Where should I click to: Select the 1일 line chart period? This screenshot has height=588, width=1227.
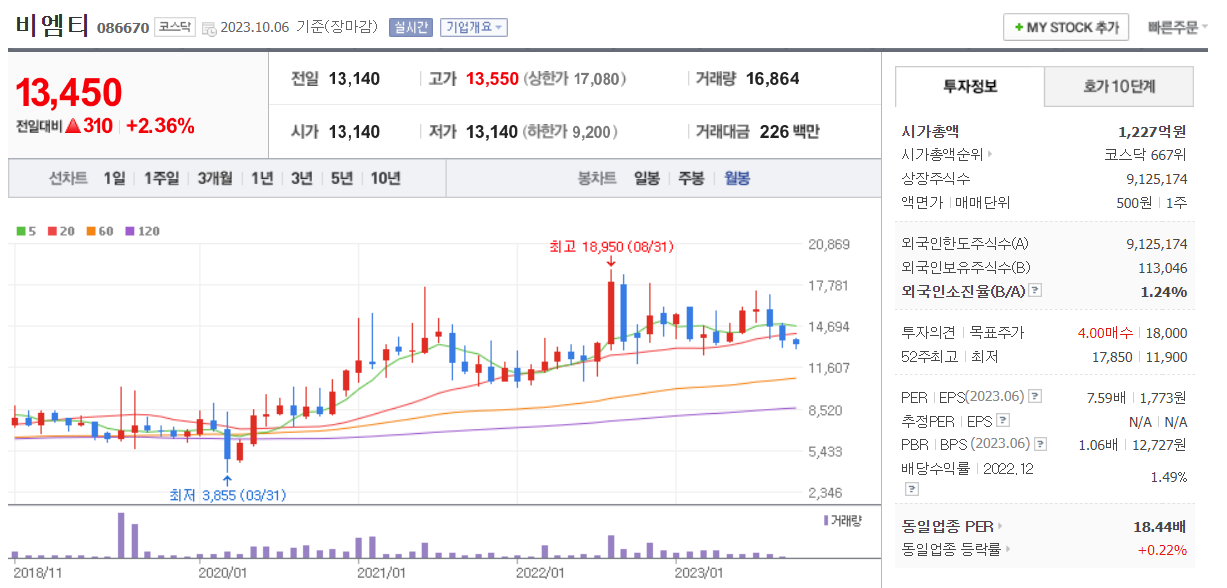(114, 178)
